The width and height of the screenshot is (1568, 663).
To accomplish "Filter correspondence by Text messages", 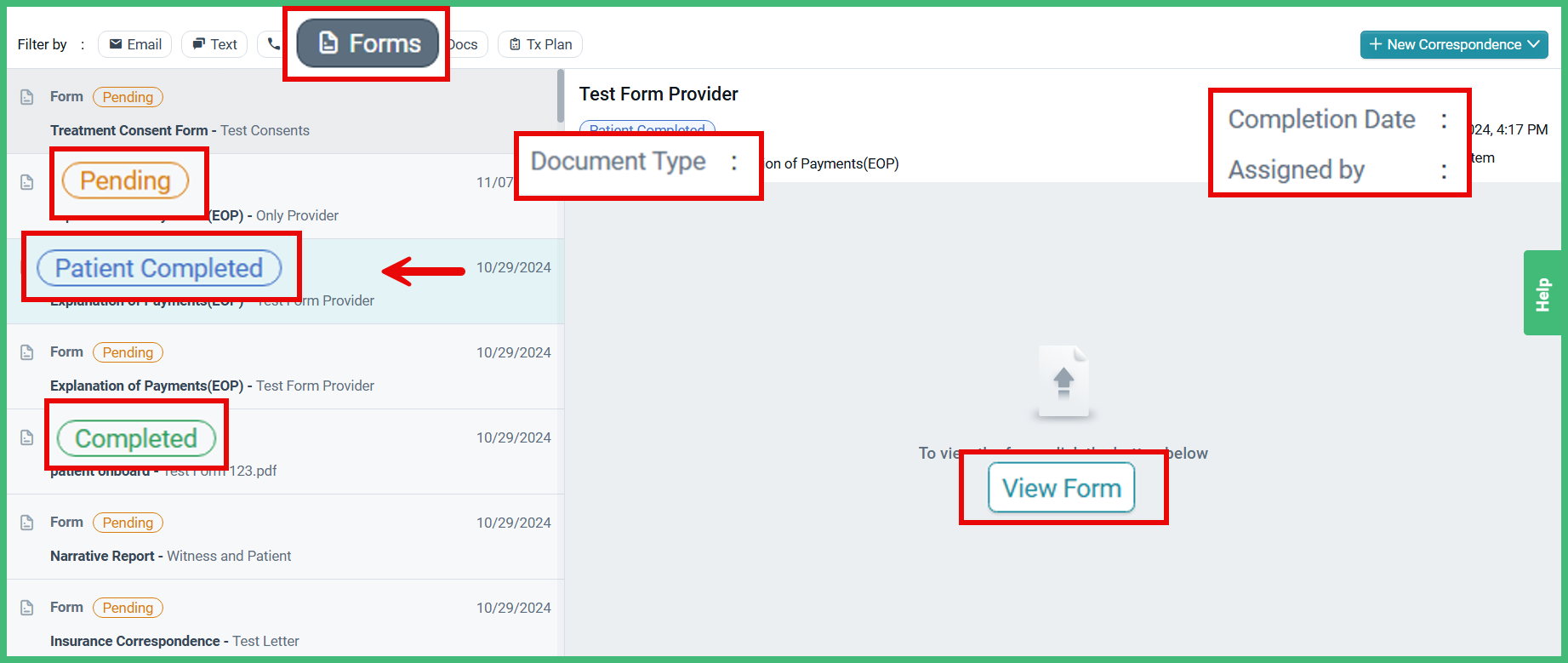I will pos(214,44).
